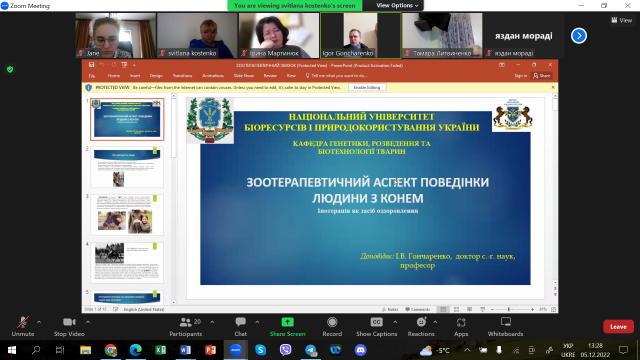Open the Participants panel
Viewport: 640px width, 360px height.
click(x=186, y=327)
